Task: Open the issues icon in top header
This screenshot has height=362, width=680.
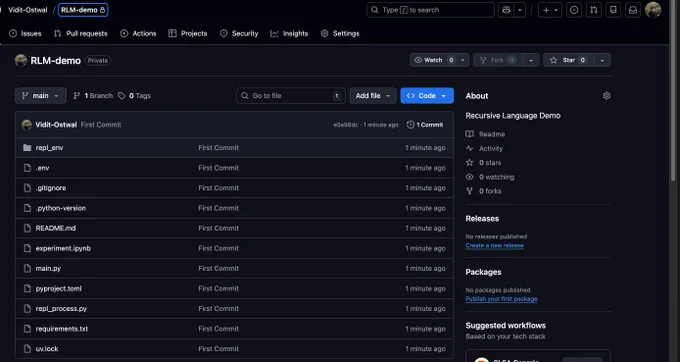Action: [574, 10]
